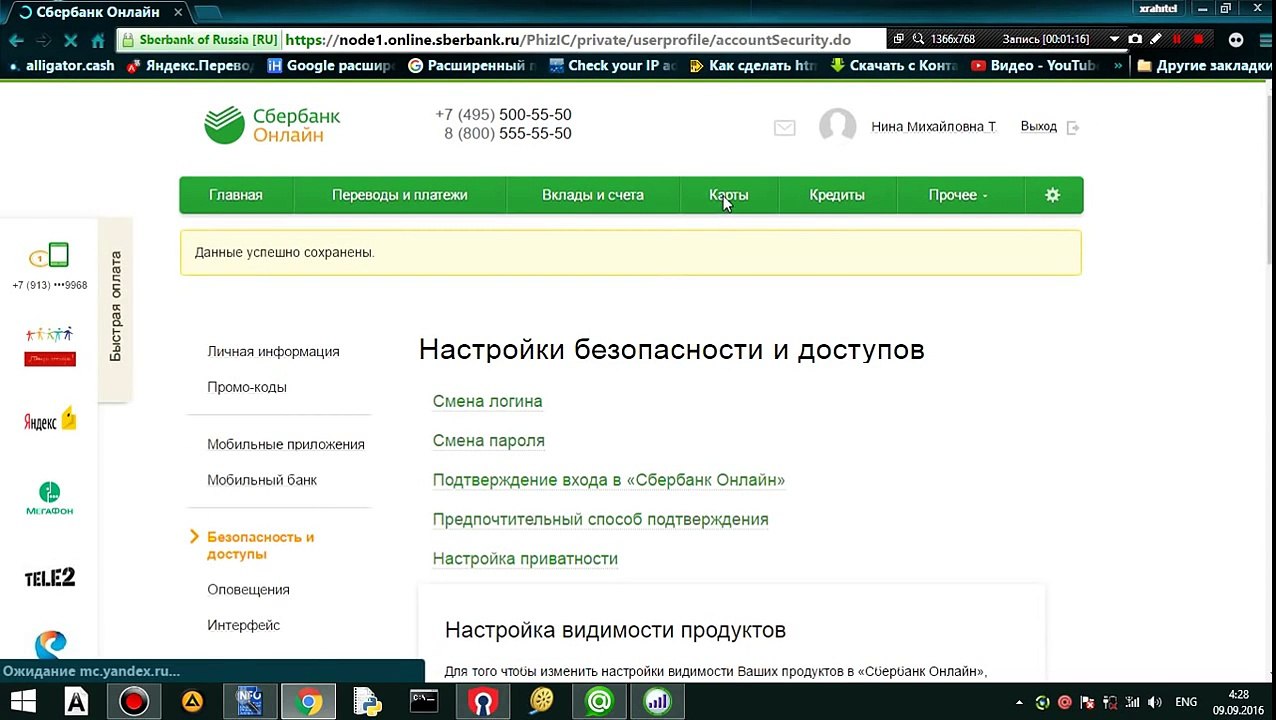
Task: Open Другие закладки bookmarks folder
Action: (x=1204, y=66)
